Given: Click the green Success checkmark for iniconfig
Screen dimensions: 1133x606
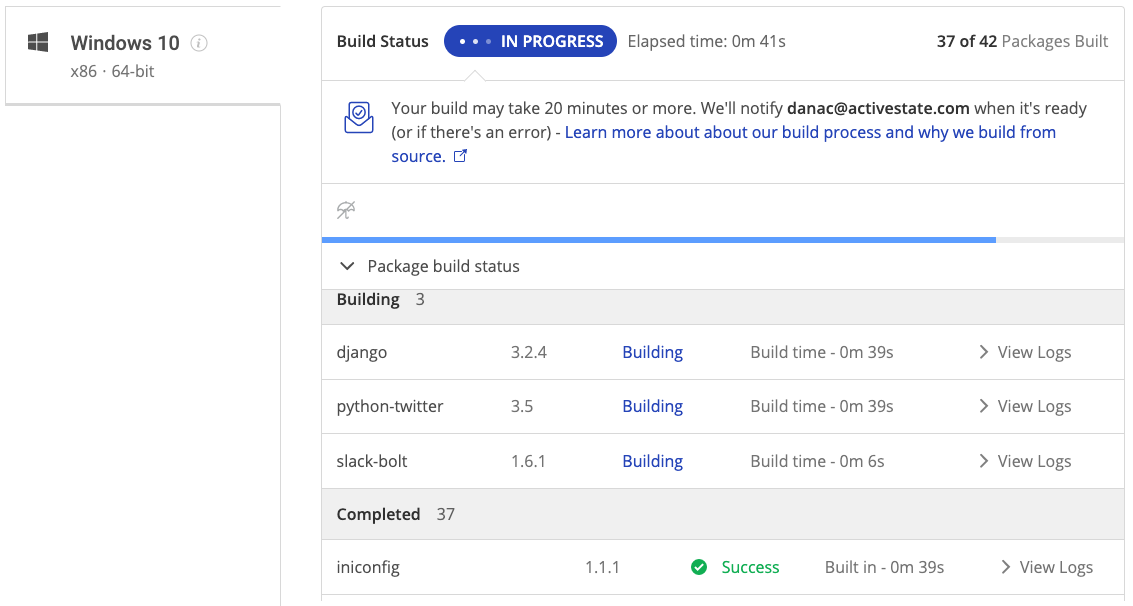Looking at the screenshot, I should click(x=699, y=567).
